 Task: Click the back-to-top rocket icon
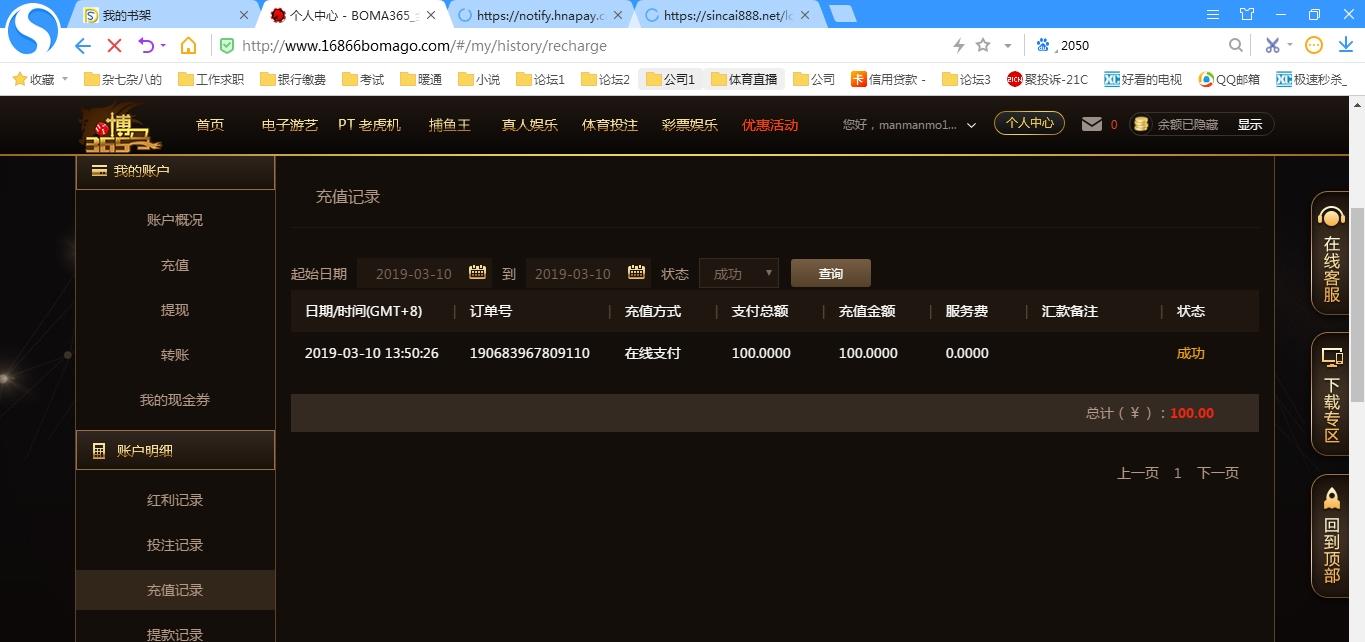[1331, 498]
